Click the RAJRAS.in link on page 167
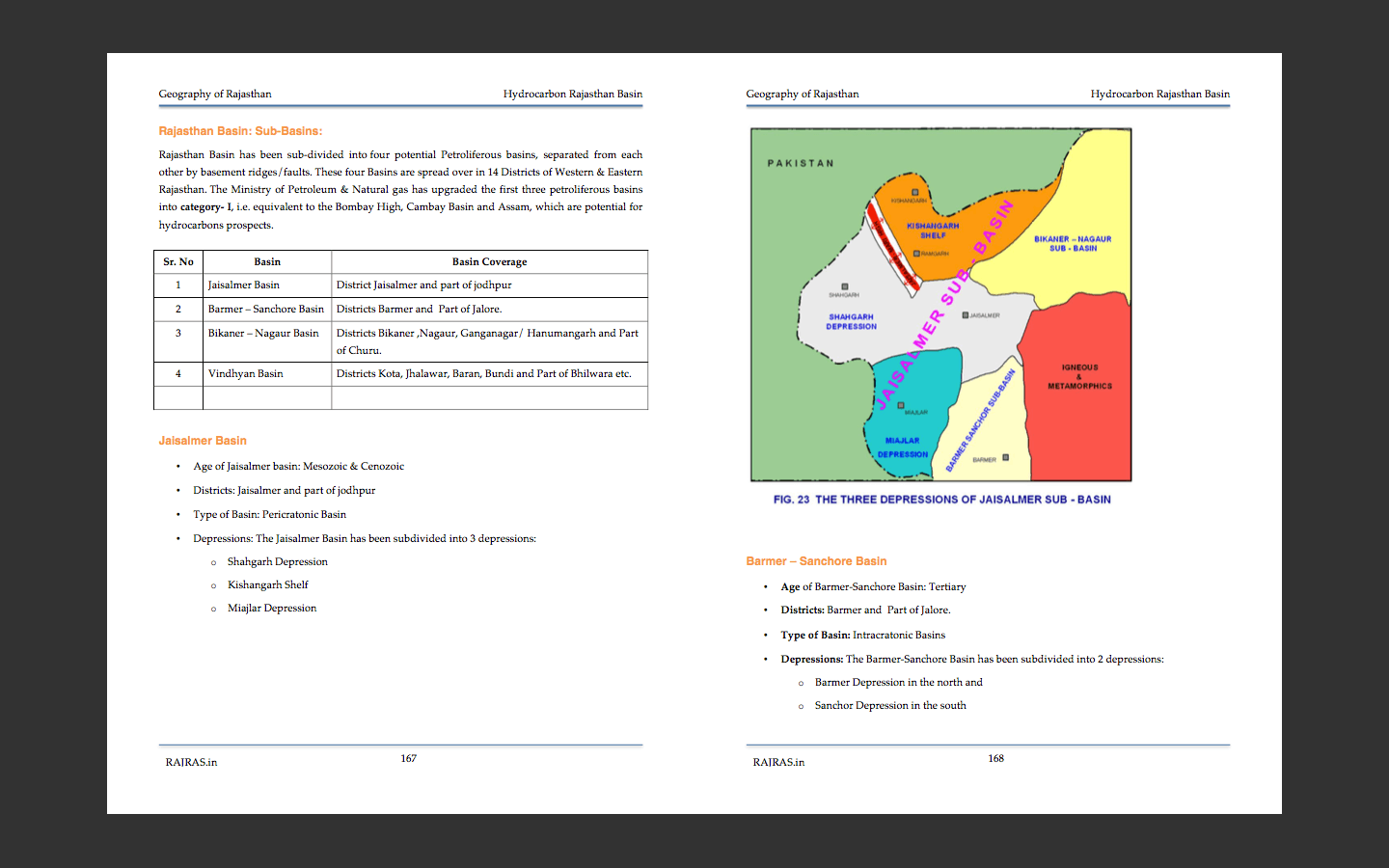This screenshot has height=868, width=1389. (189, 762)
